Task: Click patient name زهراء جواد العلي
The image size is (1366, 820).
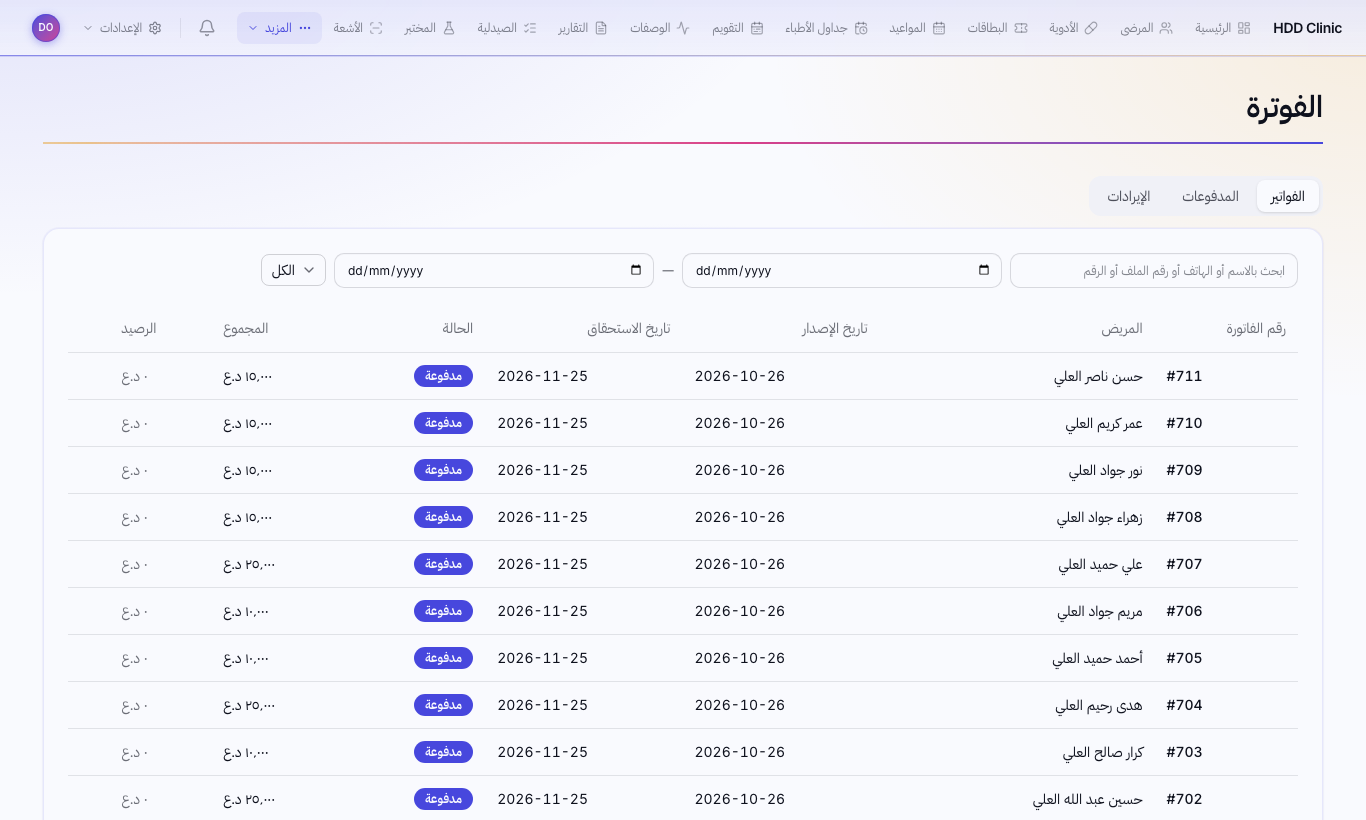Action: point(1100,518)
